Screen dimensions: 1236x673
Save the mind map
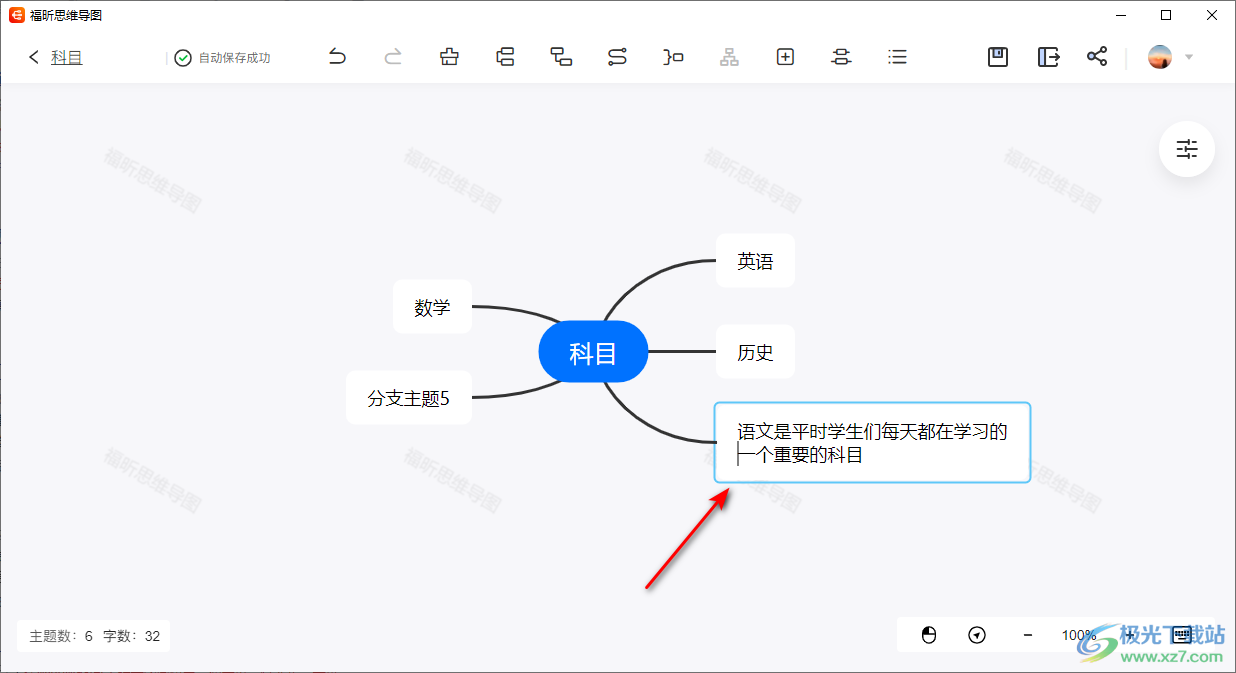click(998, 57)
